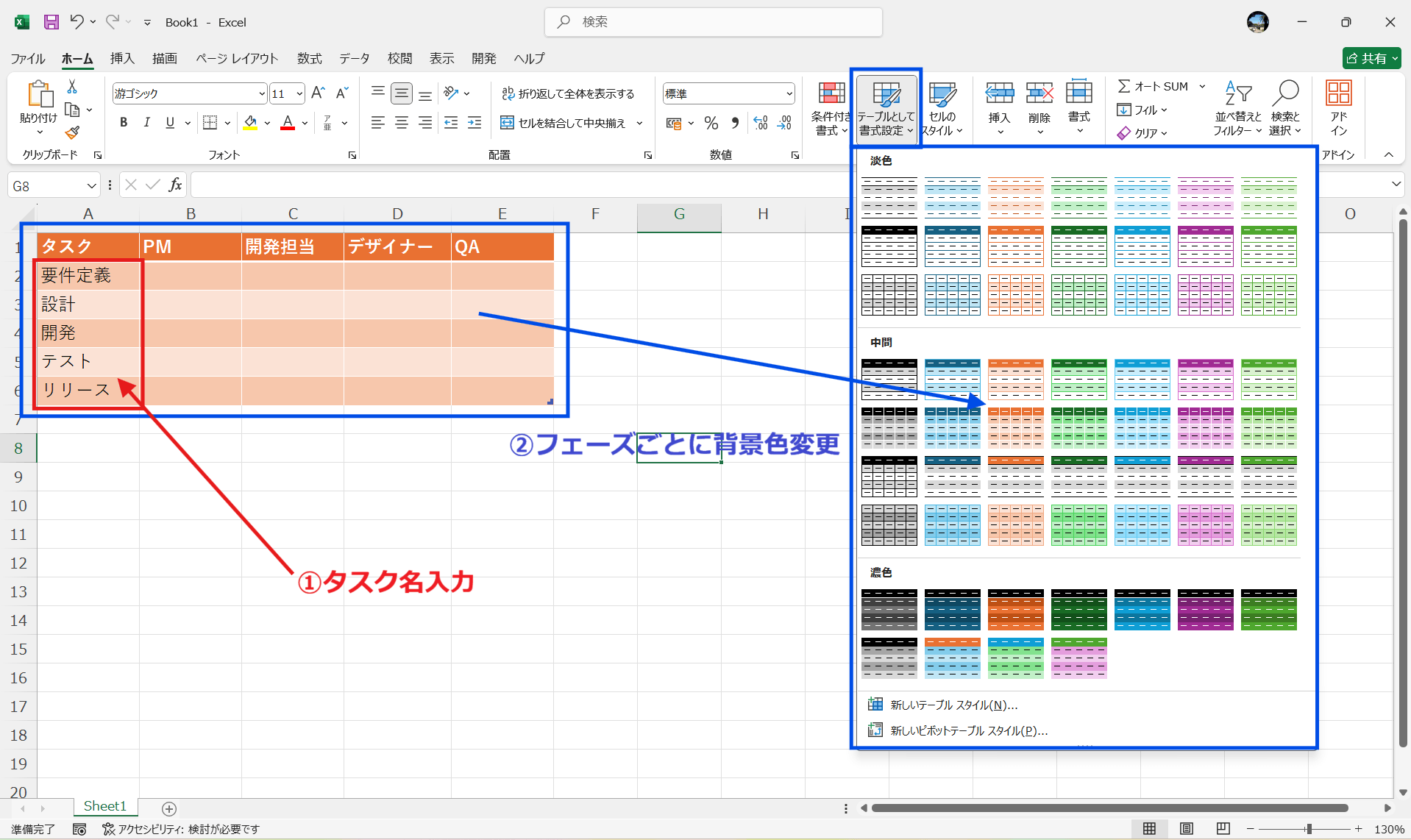
Task: Open the number format dropdown (標準)
Action: [x=789, y=93]
